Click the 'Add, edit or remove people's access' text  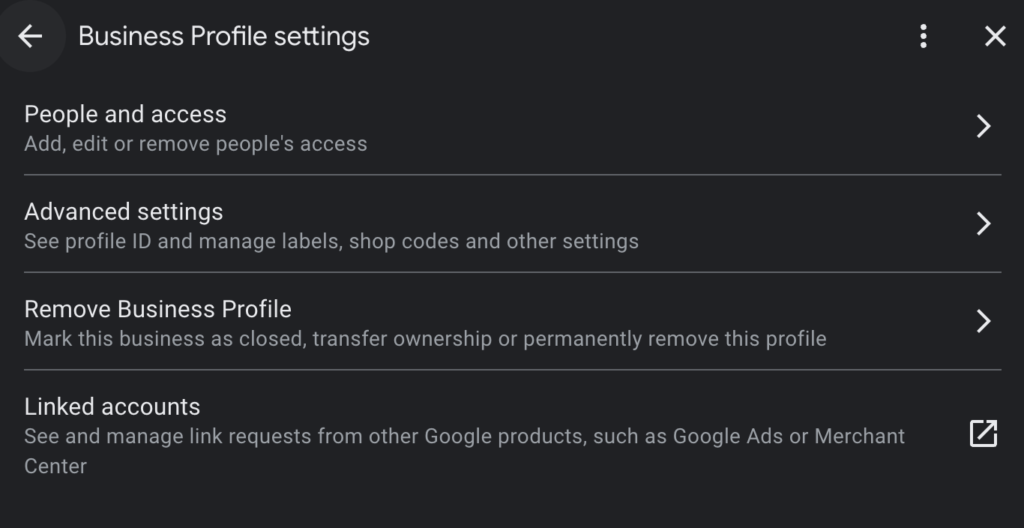tap(195, 144)
